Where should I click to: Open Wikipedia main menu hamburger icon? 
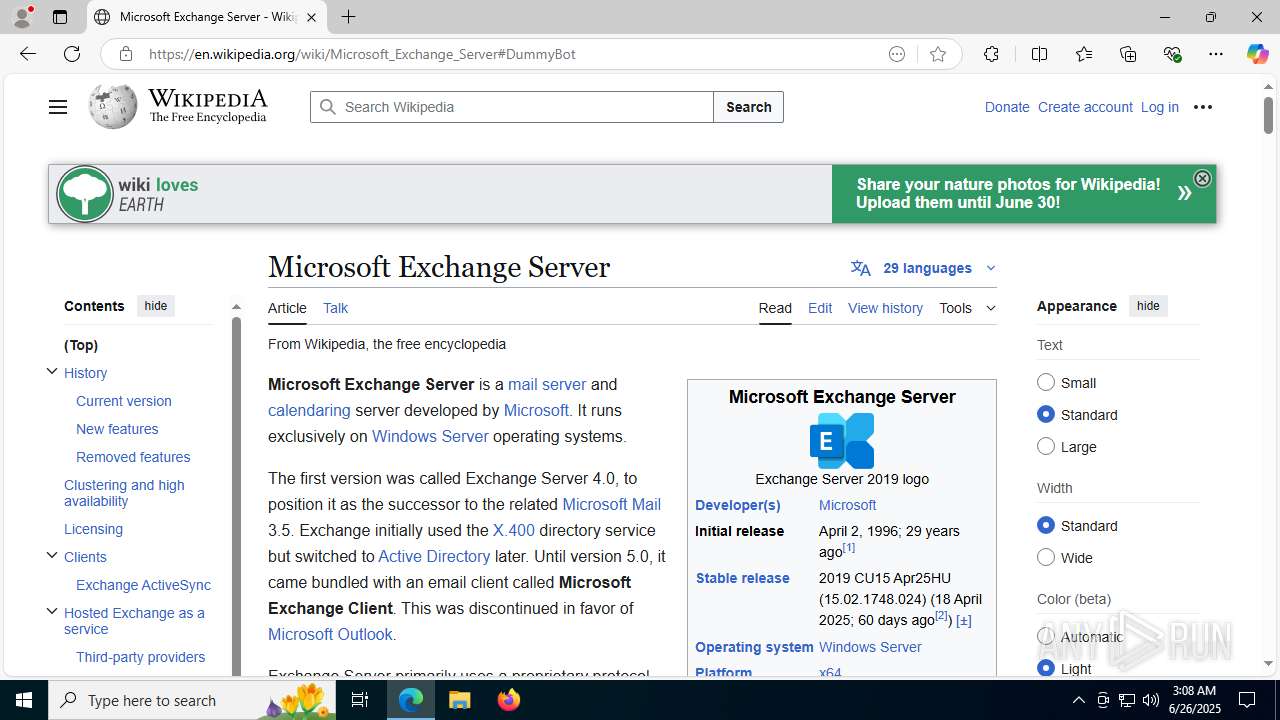click(x=58, y=107)
